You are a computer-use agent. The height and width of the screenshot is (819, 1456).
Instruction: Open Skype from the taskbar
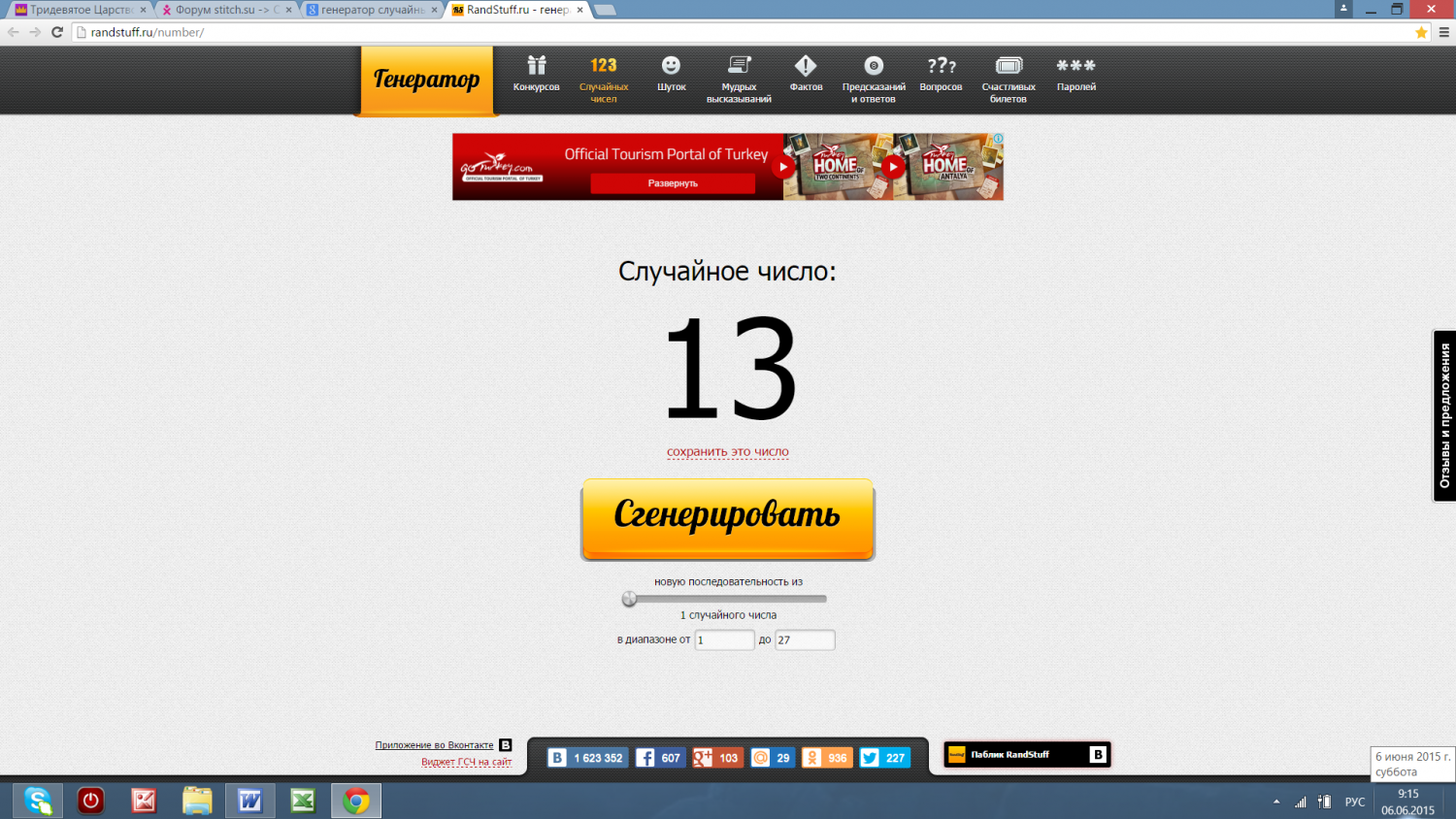click(38, 801)
